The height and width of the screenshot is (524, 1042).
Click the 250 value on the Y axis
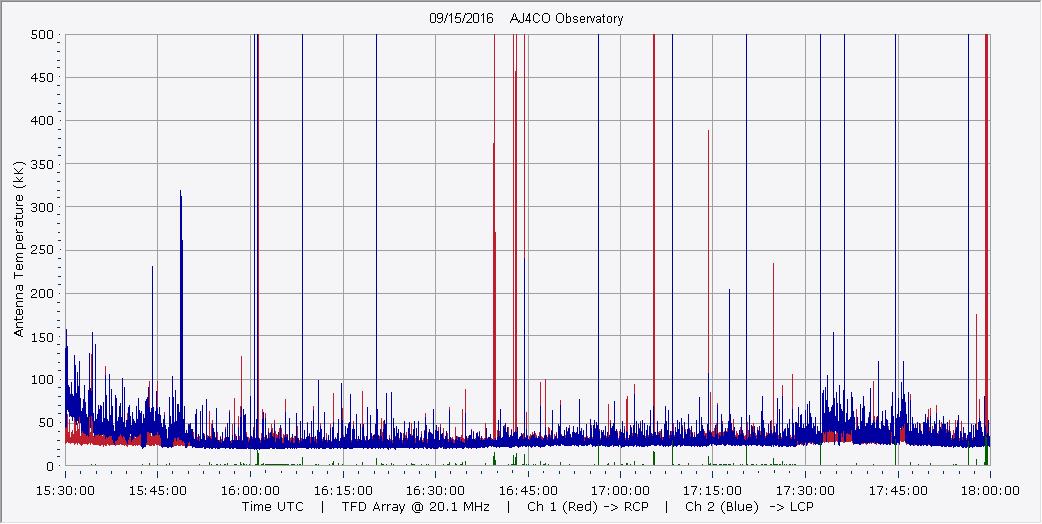[43, 250]
